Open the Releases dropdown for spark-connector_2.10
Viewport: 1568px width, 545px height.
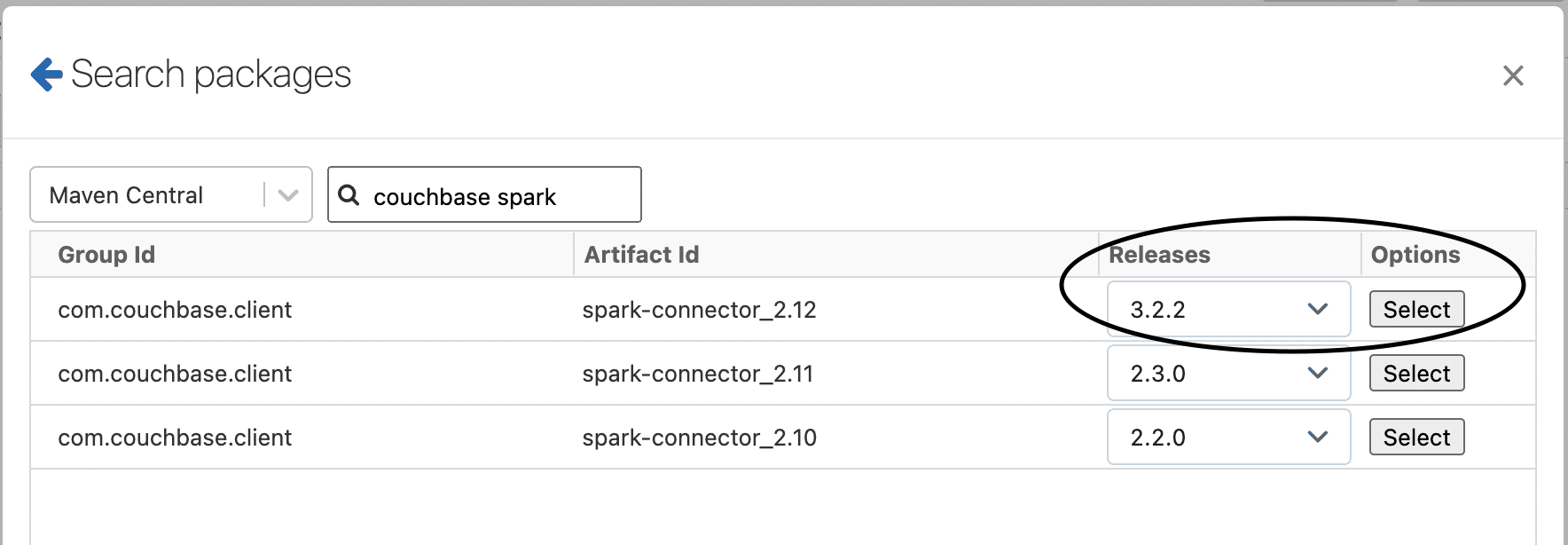coord(1228,437)
